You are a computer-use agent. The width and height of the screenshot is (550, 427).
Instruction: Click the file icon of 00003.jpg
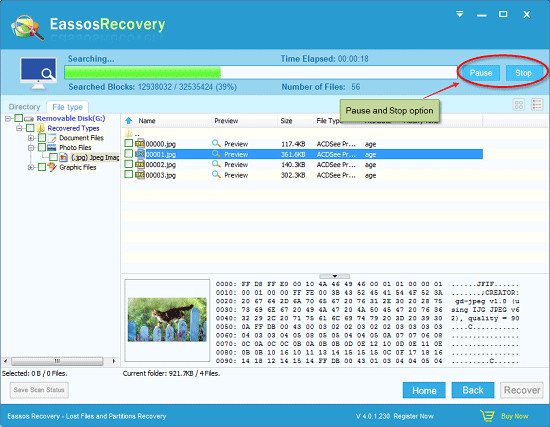[140, 174]
